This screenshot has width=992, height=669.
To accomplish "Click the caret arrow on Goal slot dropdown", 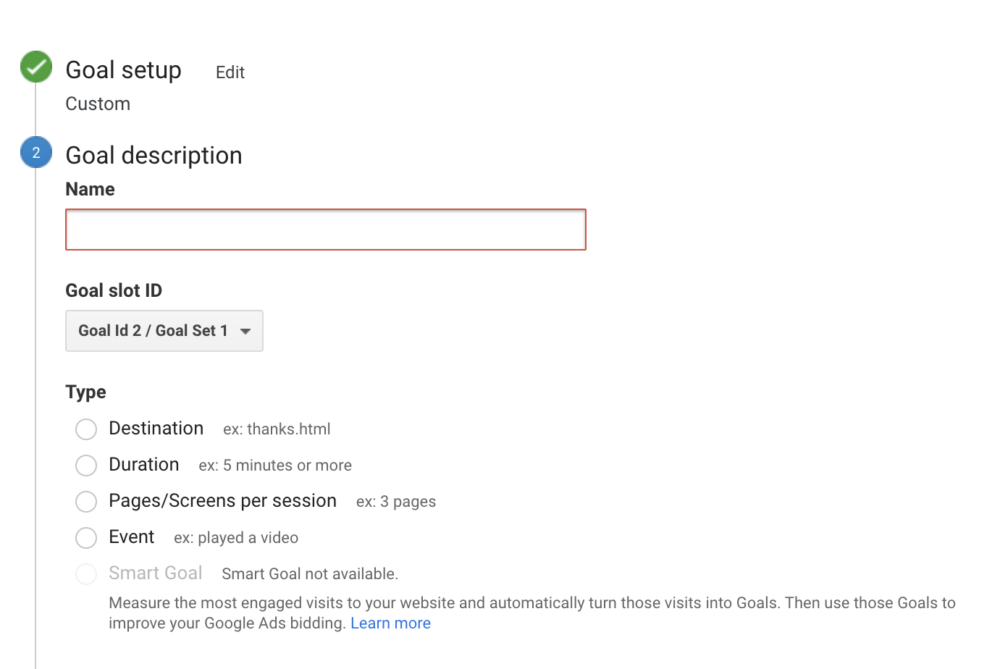I will (x=245, y=331).
